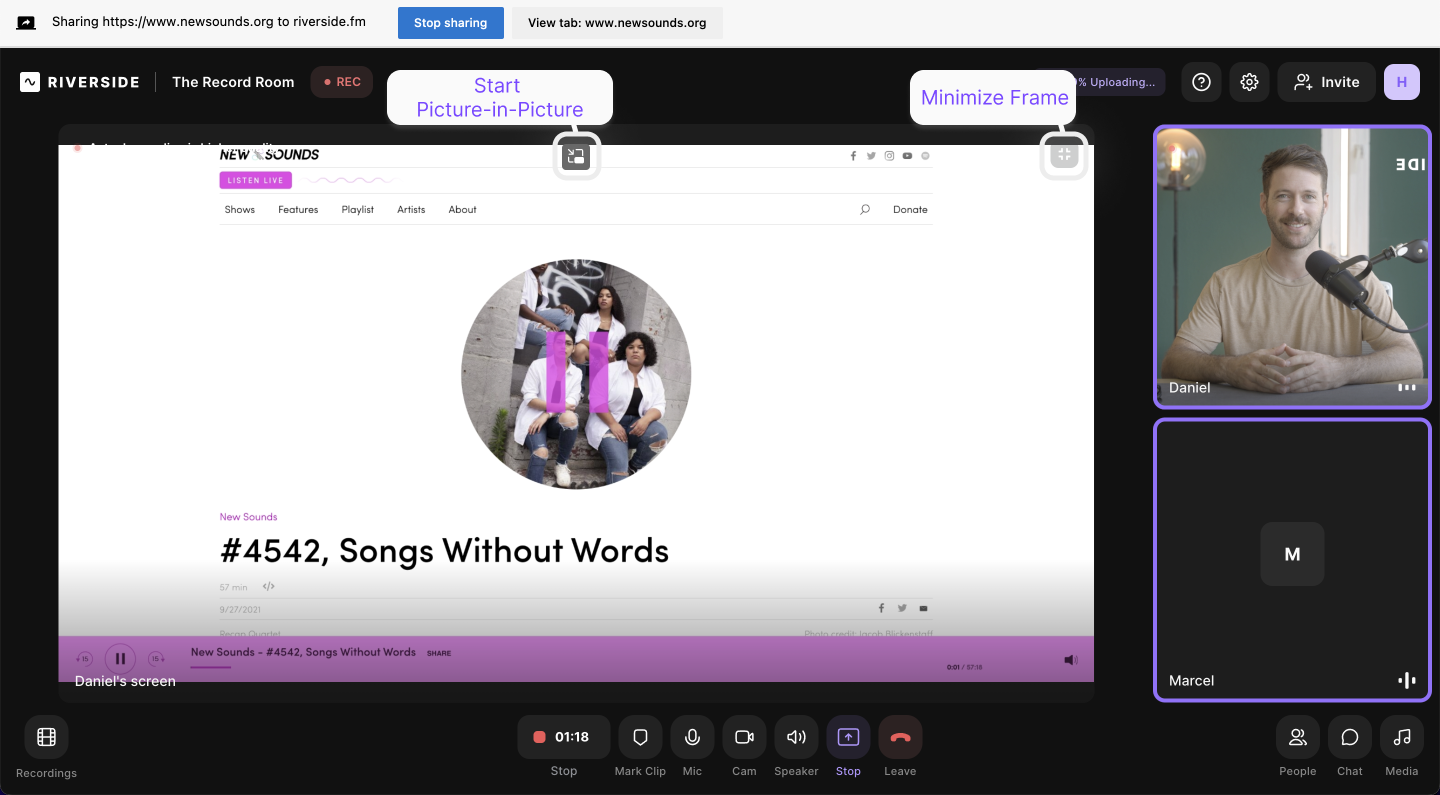The image size is (1440, 795).
Task: Click the New Sounds search magnifier
Action: click(865, 210)
